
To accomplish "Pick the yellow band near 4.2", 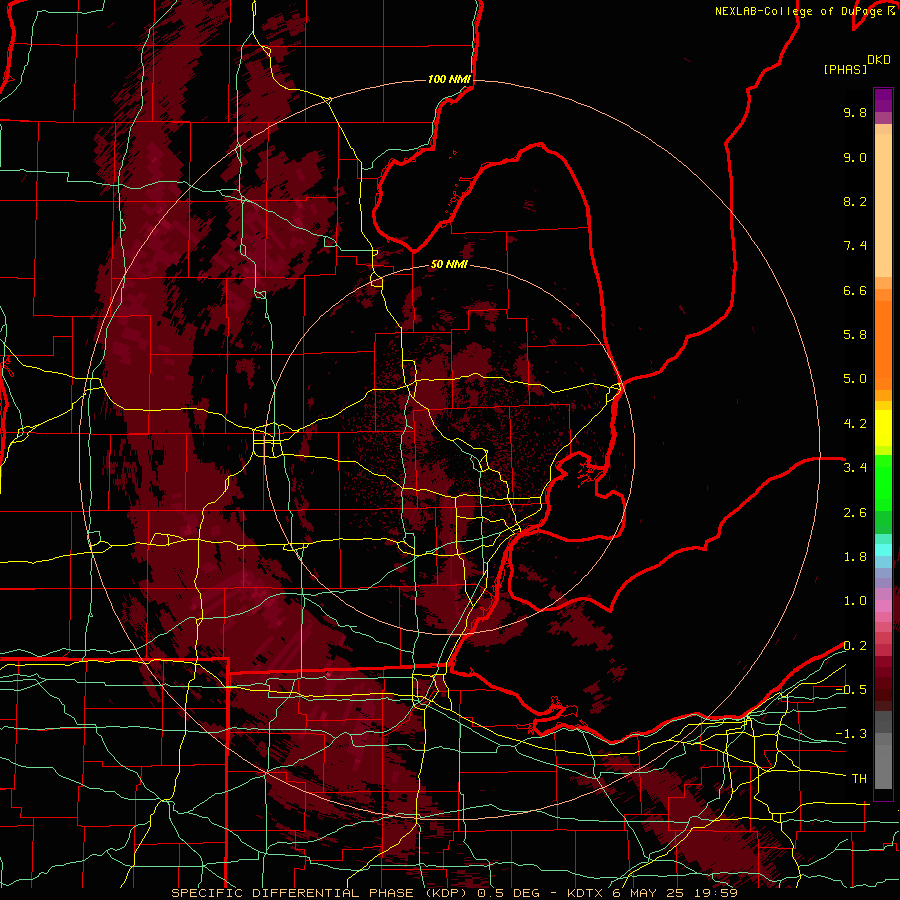I will 883,428.
